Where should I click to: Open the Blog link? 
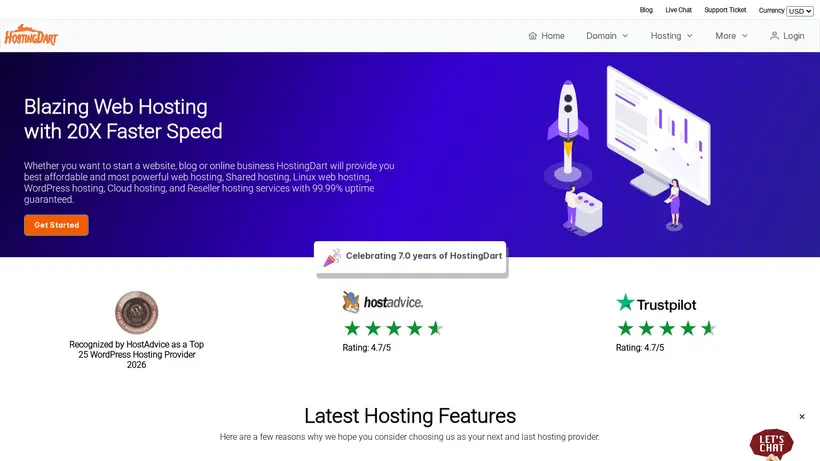pyautogui.click(x=646, y=10)
